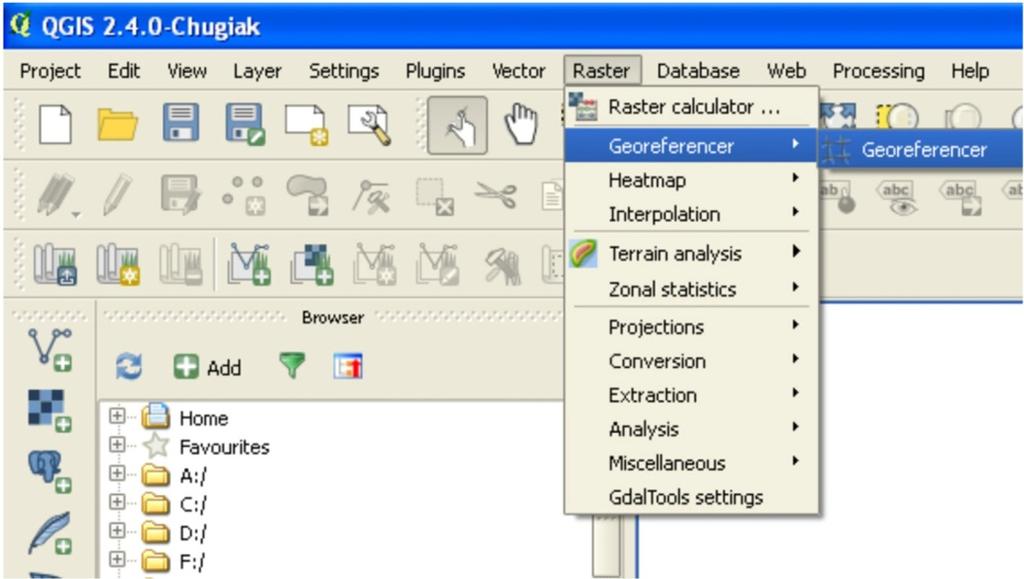
Task: Toggle editing with the pencil icon
Action: 117,195
